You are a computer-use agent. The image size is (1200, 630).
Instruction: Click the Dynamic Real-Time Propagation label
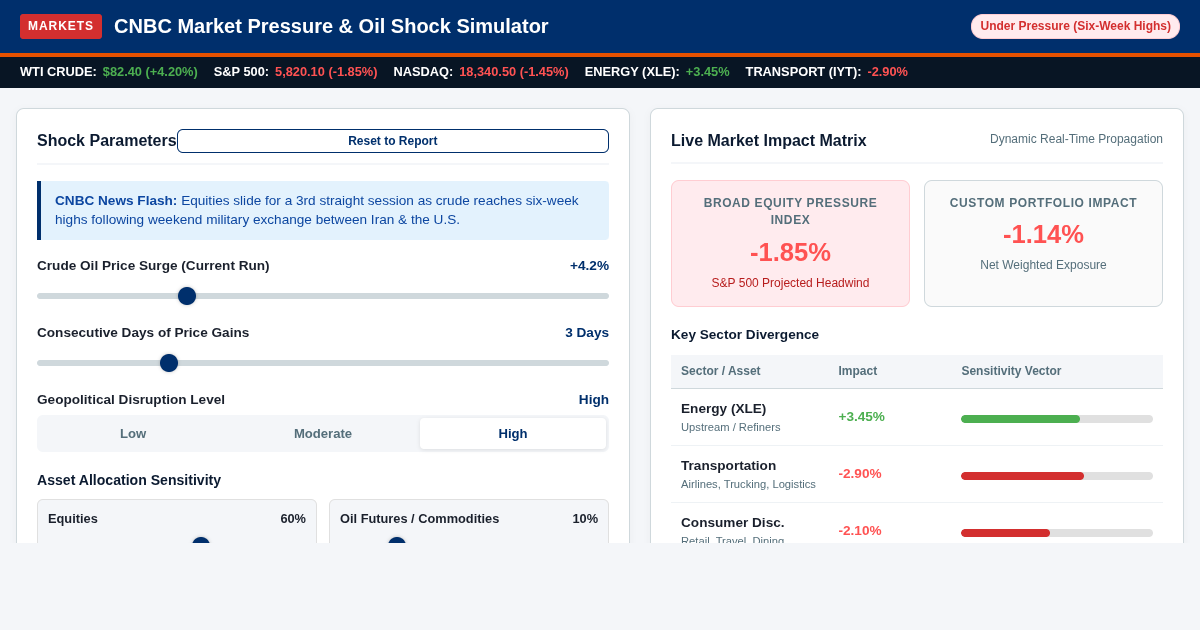point(1076,139)
